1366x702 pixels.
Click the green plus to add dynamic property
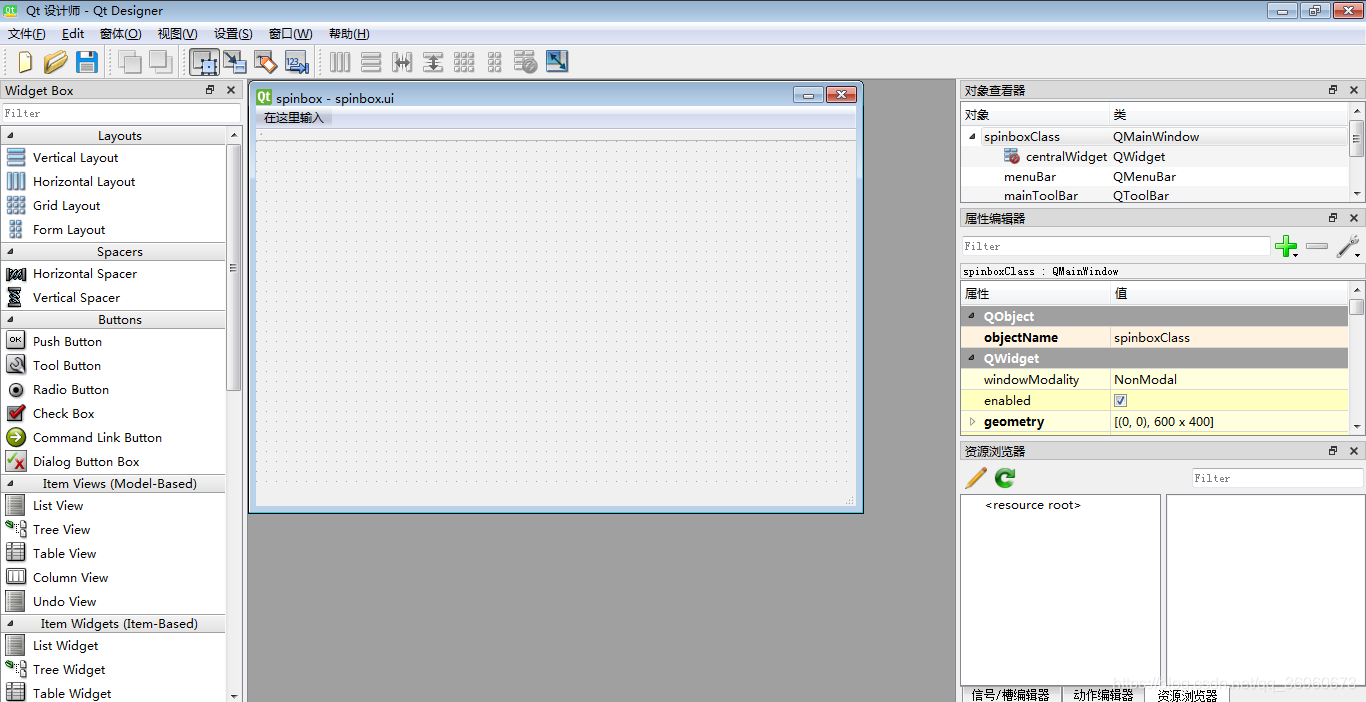click(1287, 246)
